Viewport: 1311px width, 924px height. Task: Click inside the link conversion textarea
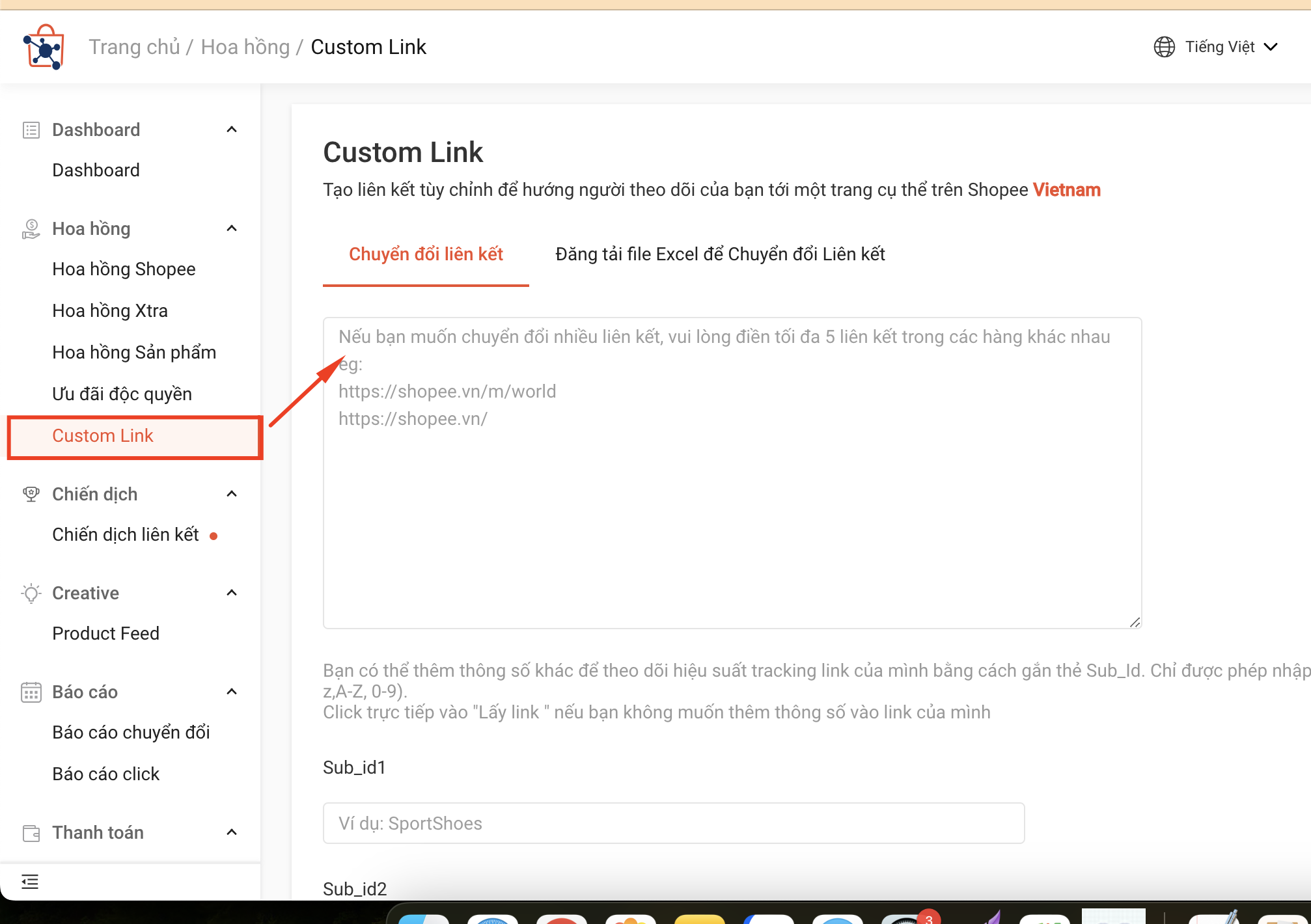click(x=732, y=473)
